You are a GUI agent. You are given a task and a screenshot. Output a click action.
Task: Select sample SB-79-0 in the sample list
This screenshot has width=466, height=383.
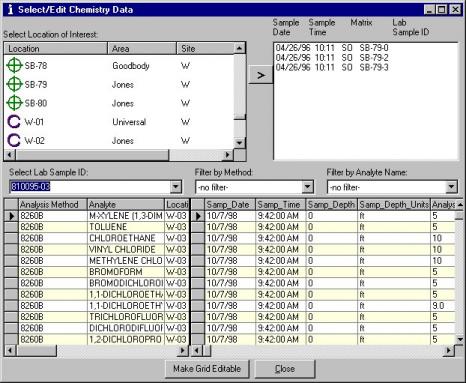(332, 48)
